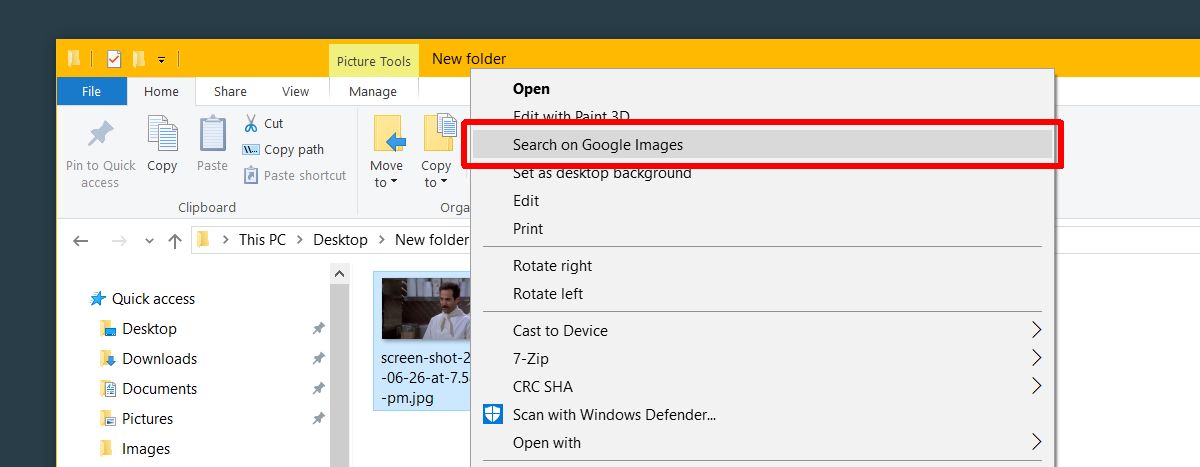Image resolution: width=1200 pixels, height=467 pixels.
Task: Click the Properties checkmark icon in title bar
Action: [x=113, y=59]
